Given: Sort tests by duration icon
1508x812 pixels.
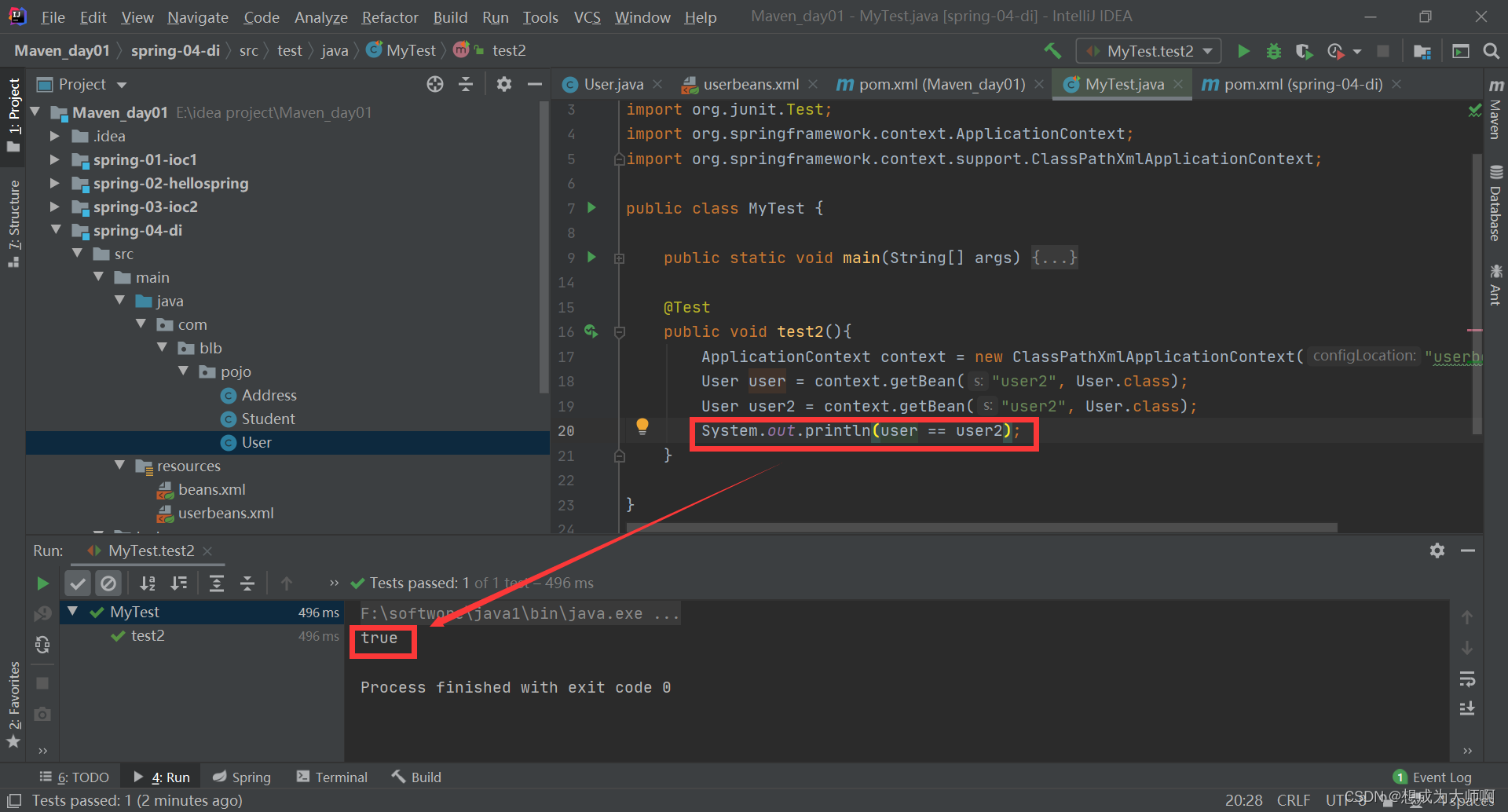Looking at the screenshot, I should click(179, 583).
